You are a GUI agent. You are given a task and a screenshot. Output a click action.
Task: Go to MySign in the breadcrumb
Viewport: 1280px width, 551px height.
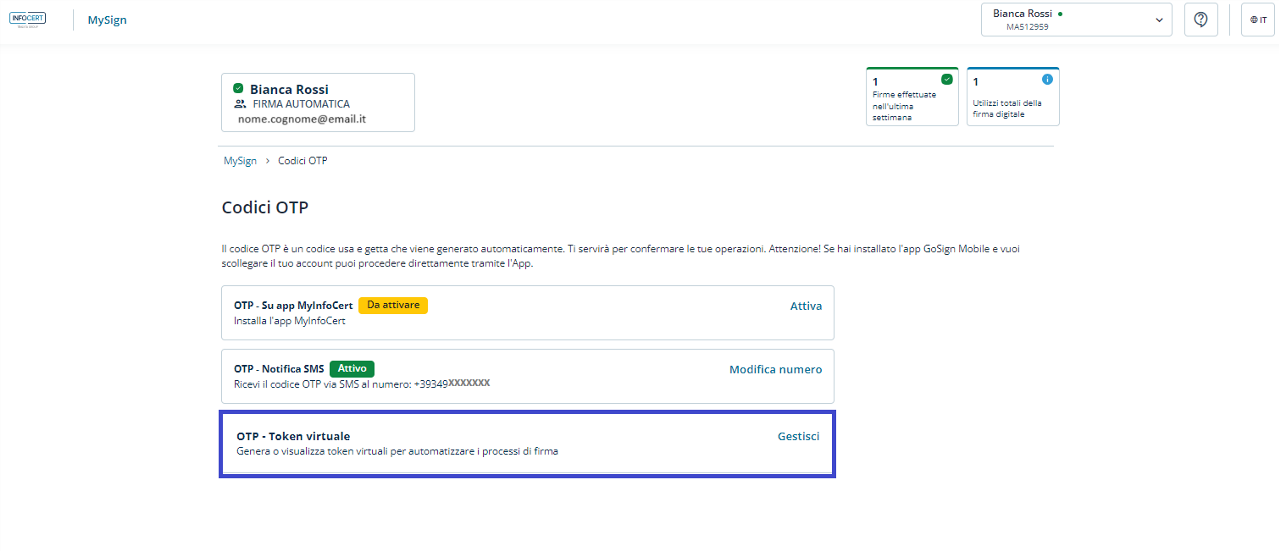239,161
